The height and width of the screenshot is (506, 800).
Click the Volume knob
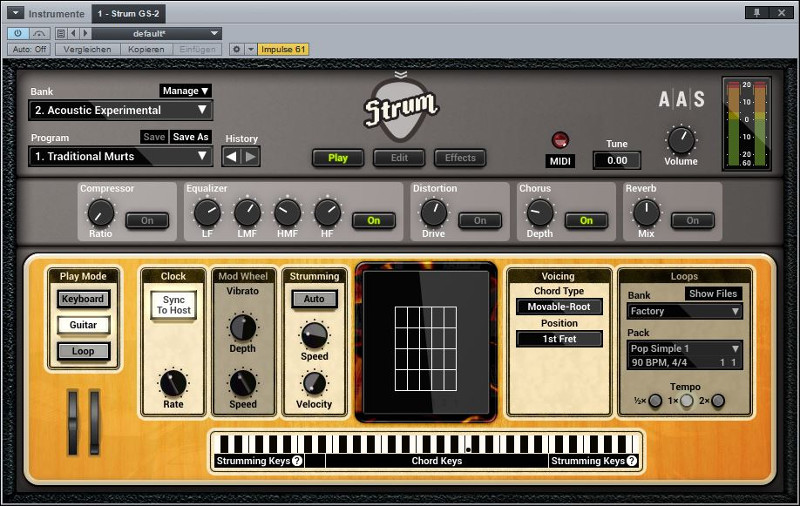pos(681,140)
